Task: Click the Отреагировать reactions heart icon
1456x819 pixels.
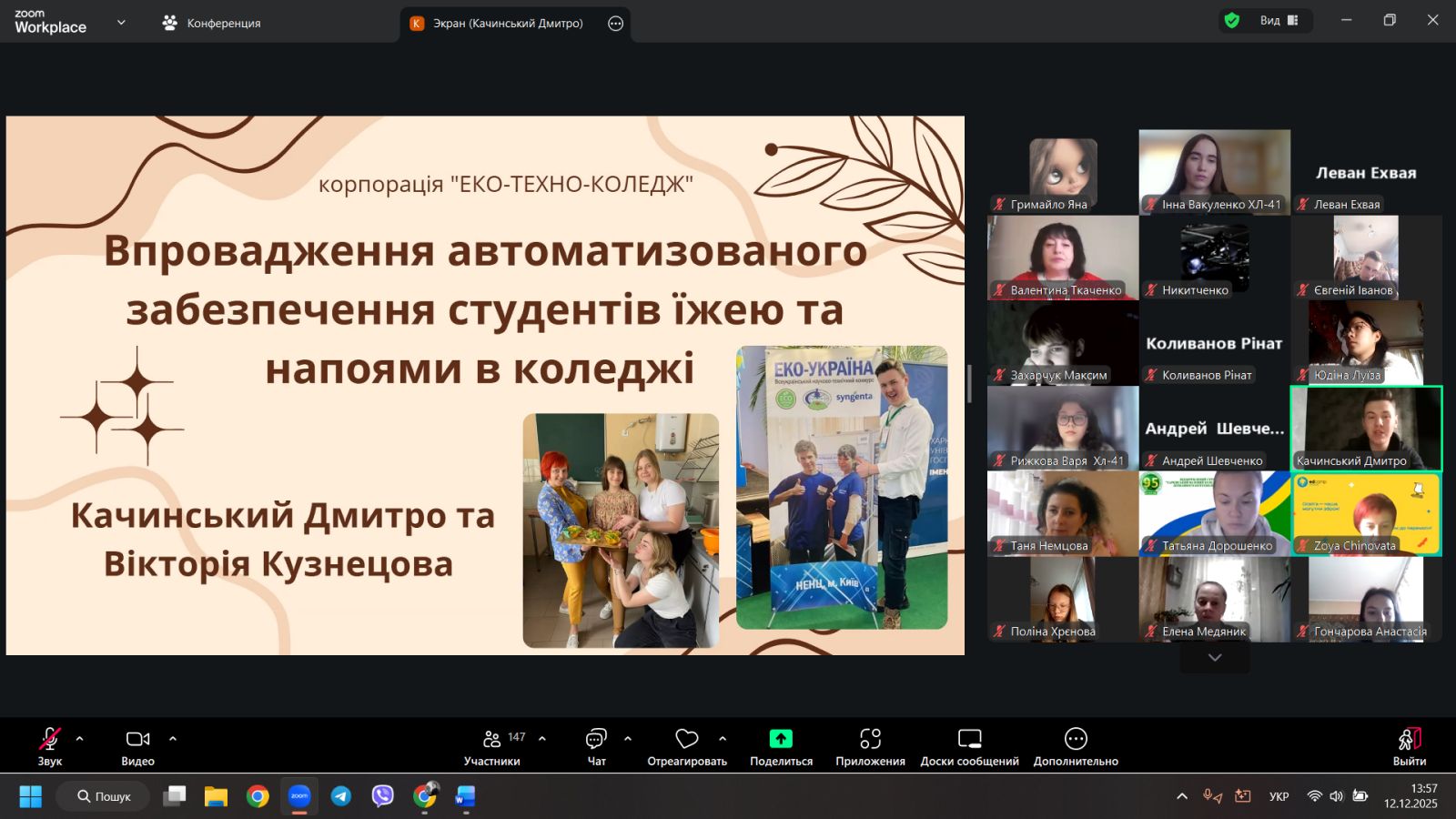Action: 686,739
